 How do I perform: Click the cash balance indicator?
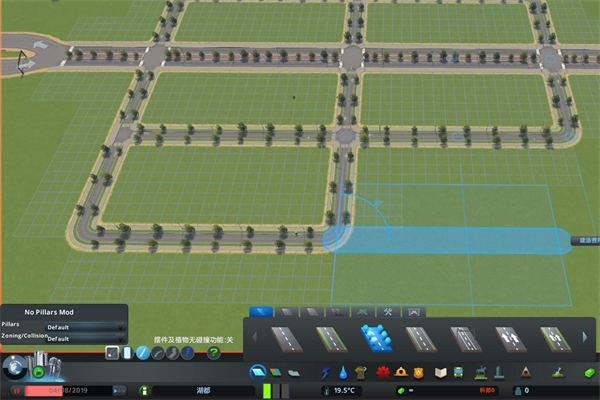447,391
